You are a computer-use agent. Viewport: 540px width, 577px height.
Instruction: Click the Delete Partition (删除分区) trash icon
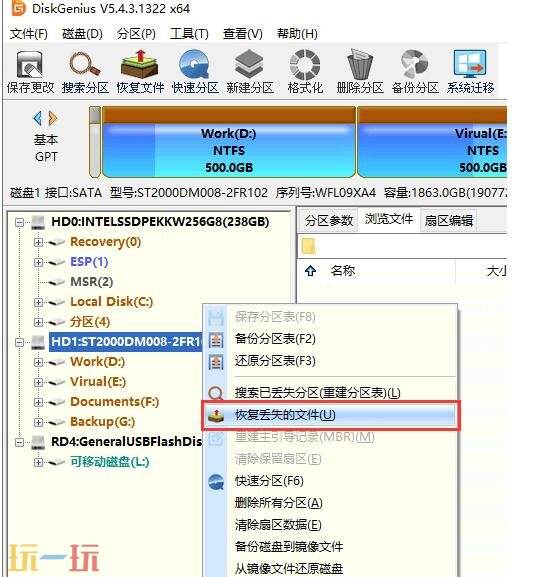[x=360, y=64]
